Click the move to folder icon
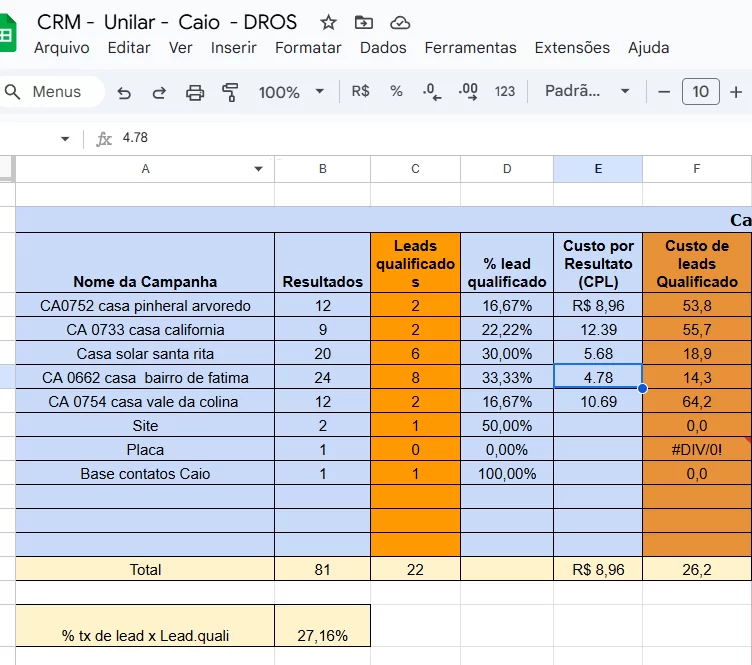The image size is (752, 665). point(364,22)
